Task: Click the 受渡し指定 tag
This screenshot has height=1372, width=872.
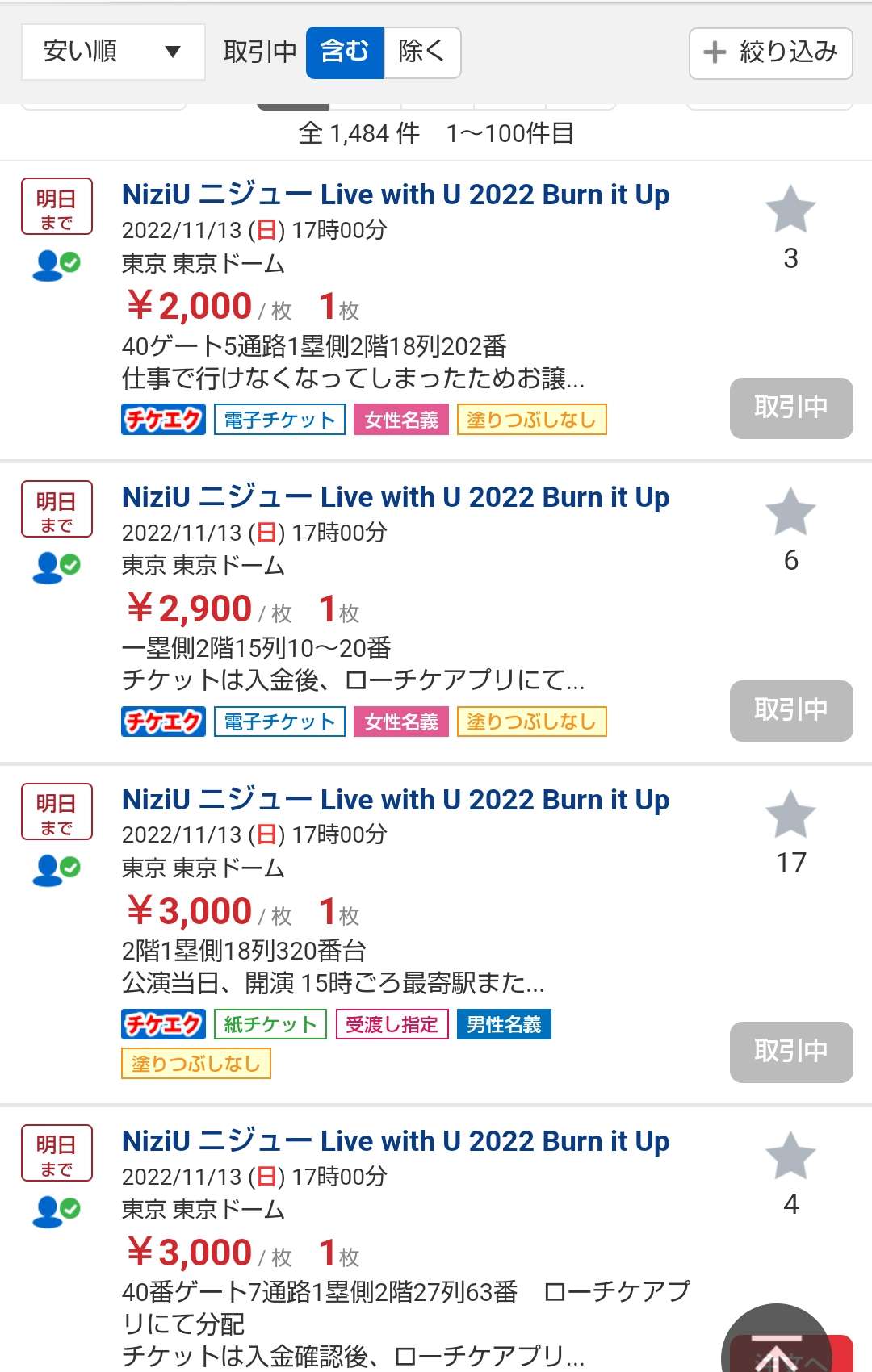Action: click(x=392, y=1024)
